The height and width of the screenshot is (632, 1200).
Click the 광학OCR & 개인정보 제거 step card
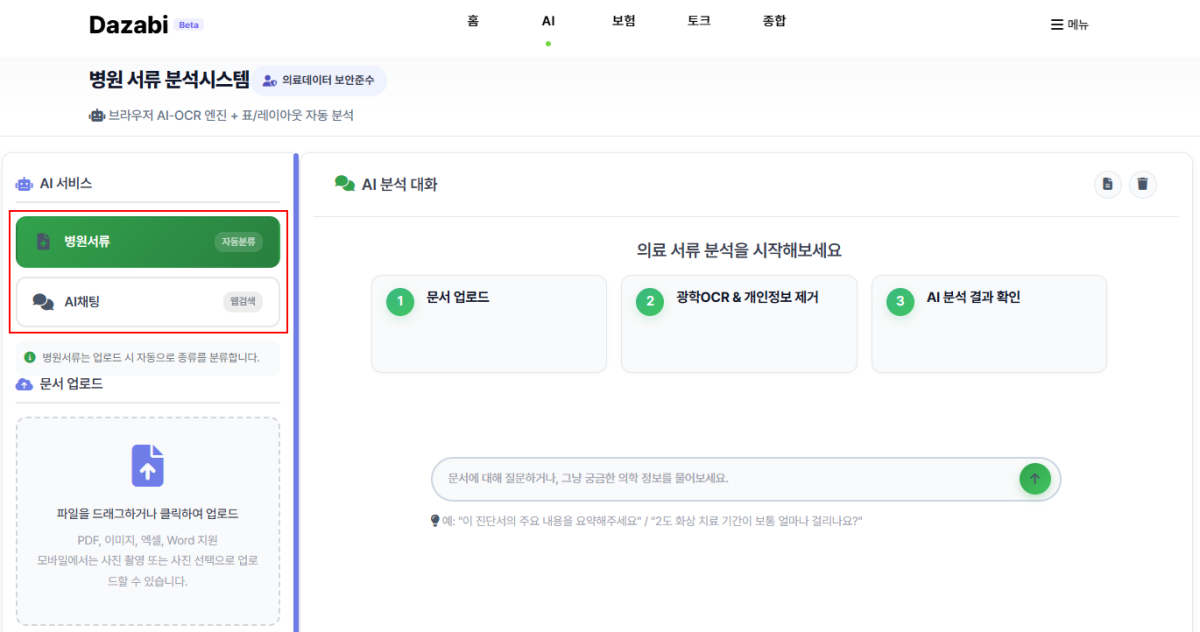point(739,323)
